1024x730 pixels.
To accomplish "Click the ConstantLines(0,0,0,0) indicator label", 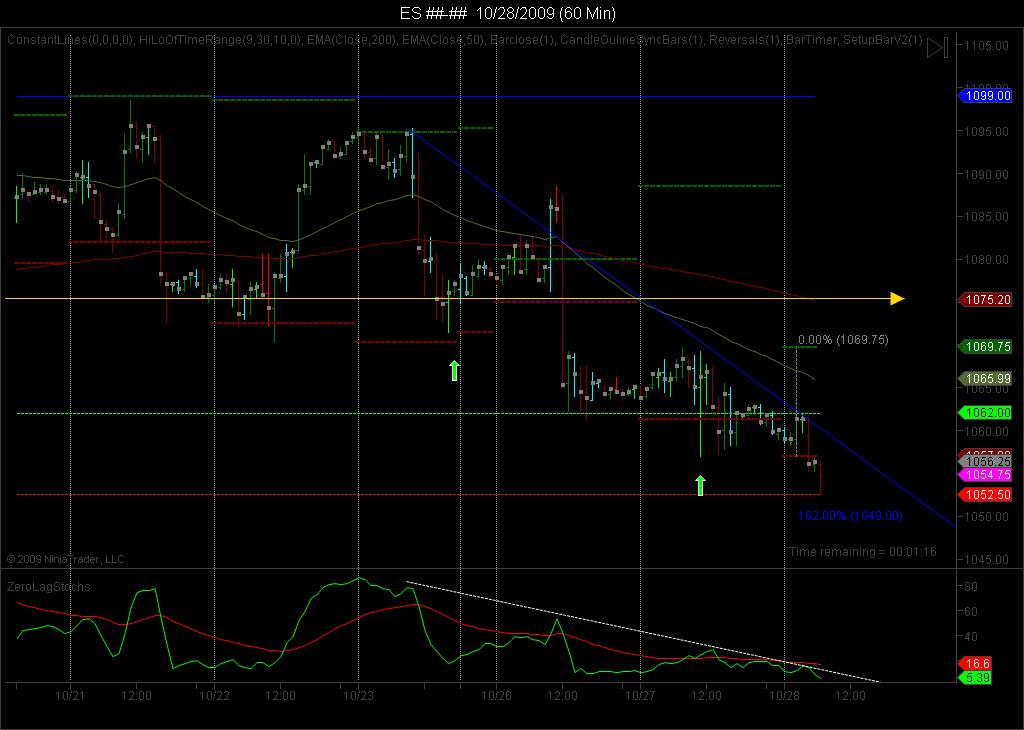I will (x=70, y=40).
